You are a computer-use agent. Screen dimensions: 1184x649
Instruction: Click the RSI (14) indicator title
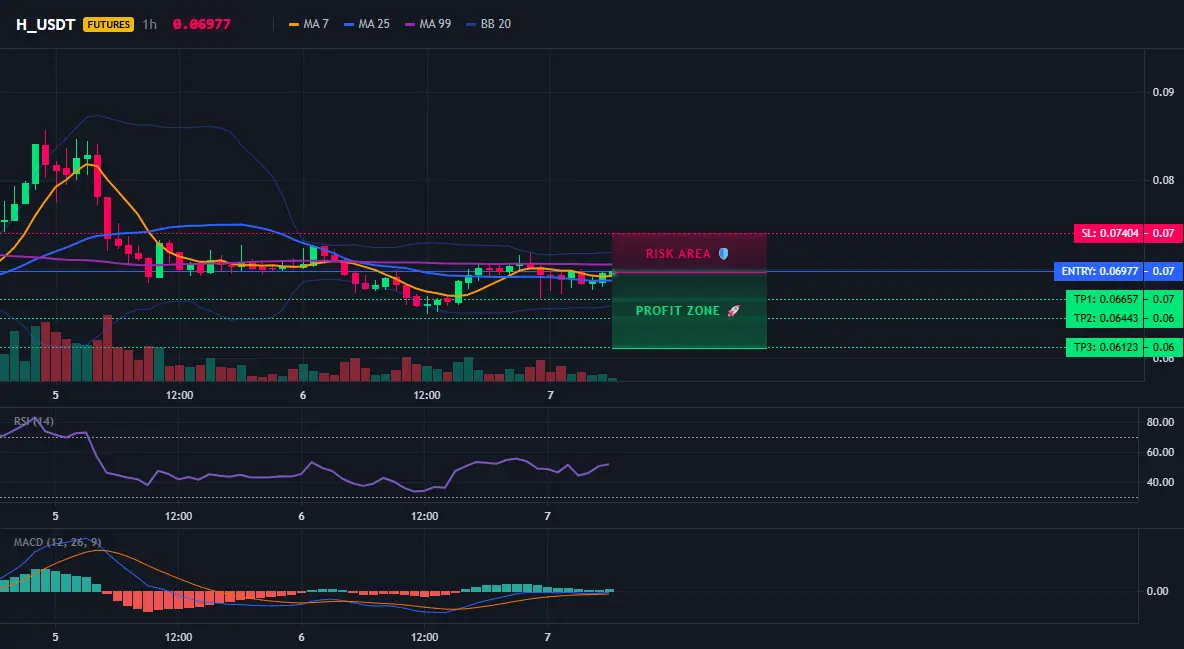[34, 421]
